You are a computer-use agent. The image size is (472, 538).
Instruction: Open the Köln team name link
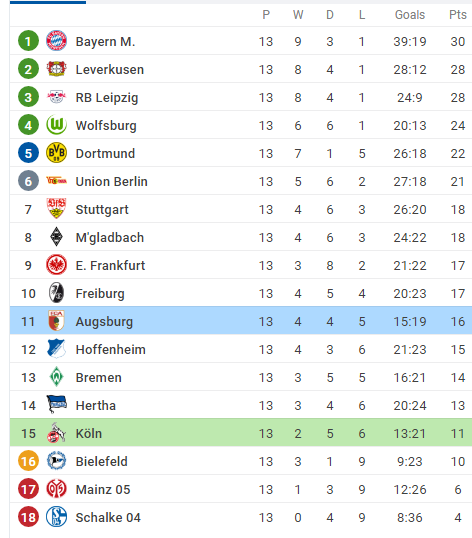pyautogui.click(x=89, y=433)
